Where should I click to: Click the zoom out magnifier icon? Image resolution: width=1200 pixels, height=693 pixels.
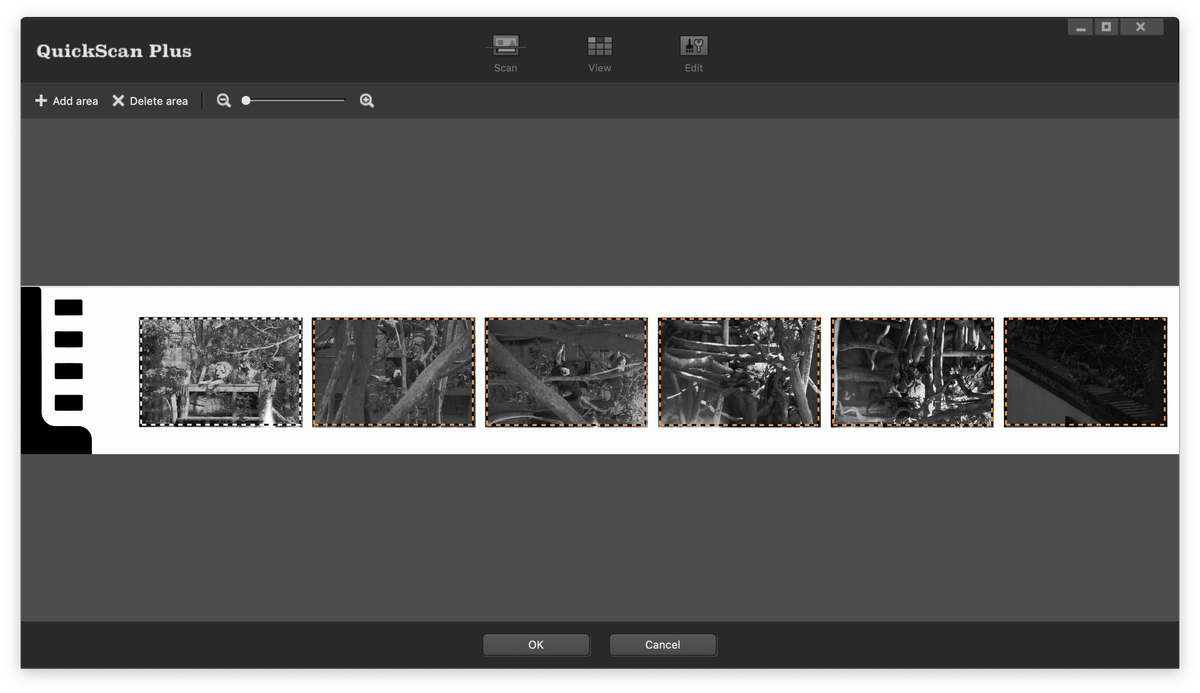pyautogui.click(x=224, y=101)
